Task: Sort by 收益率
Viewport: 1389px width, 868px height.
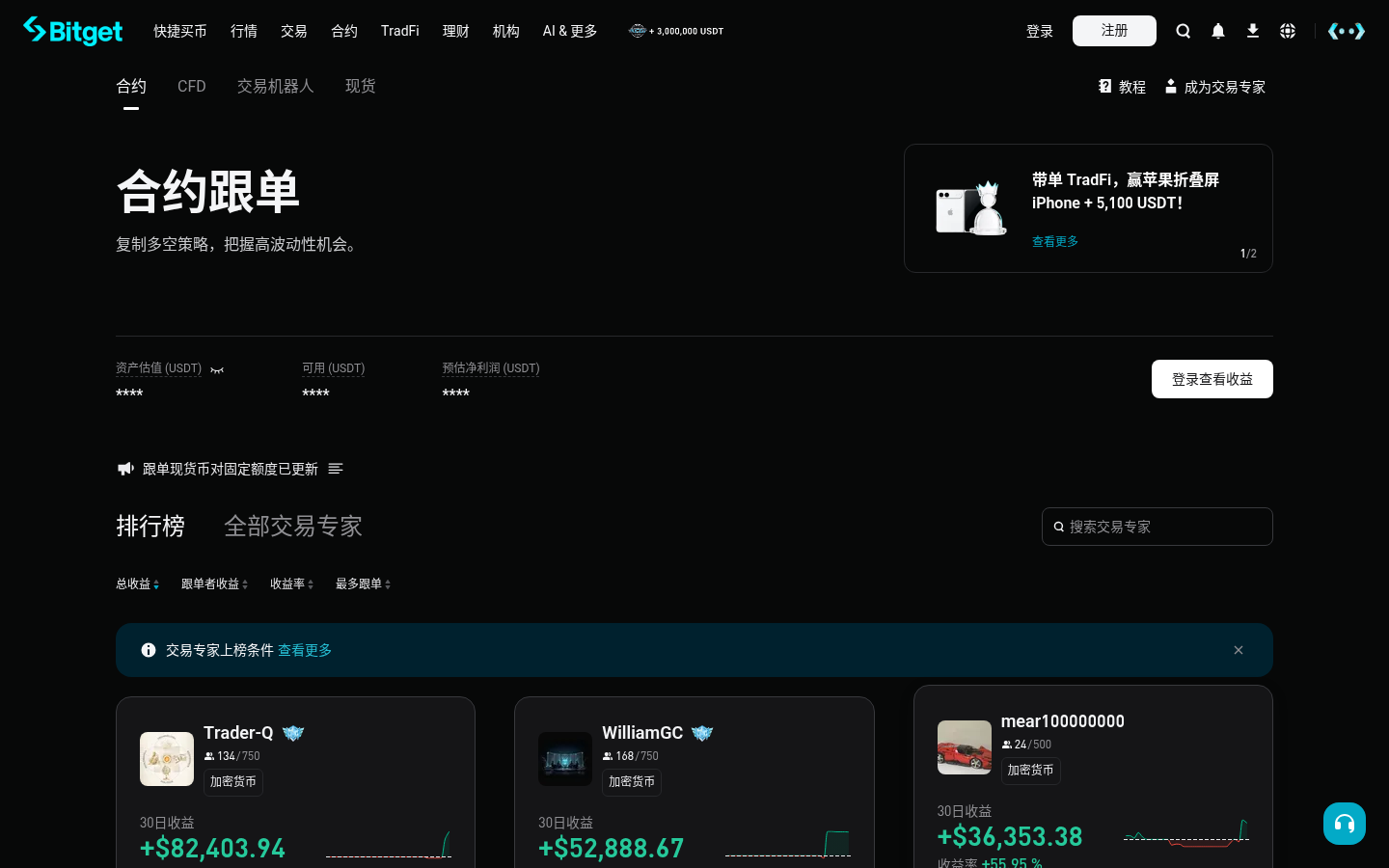Action: point(292,583)
